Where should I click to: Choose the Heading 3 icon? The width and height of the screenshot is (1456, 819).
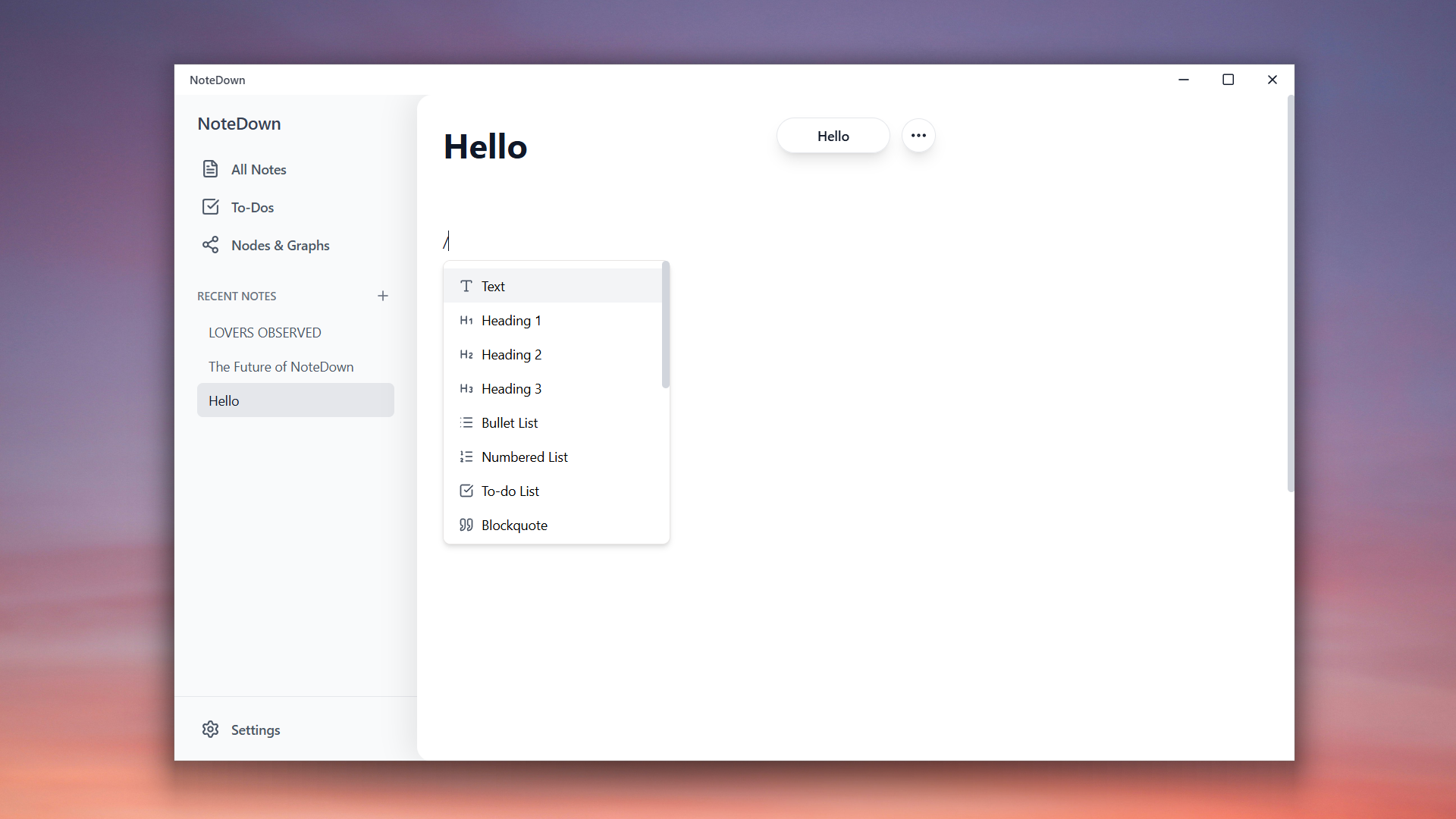pyautogui.click(x=466, y=388)
